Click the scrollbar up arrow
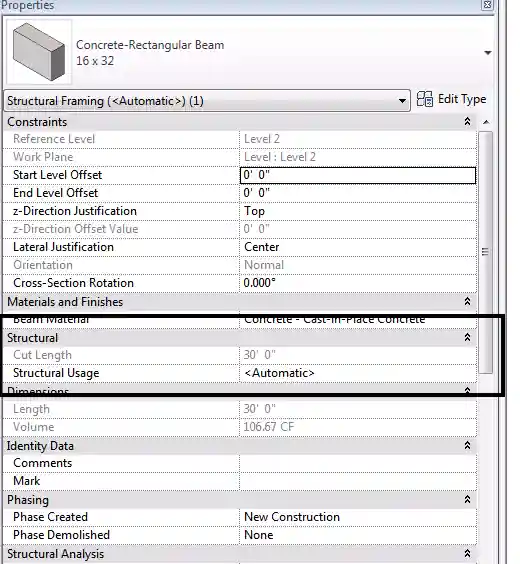Screen dimensions: 520x564 click(x=486, y=122)
